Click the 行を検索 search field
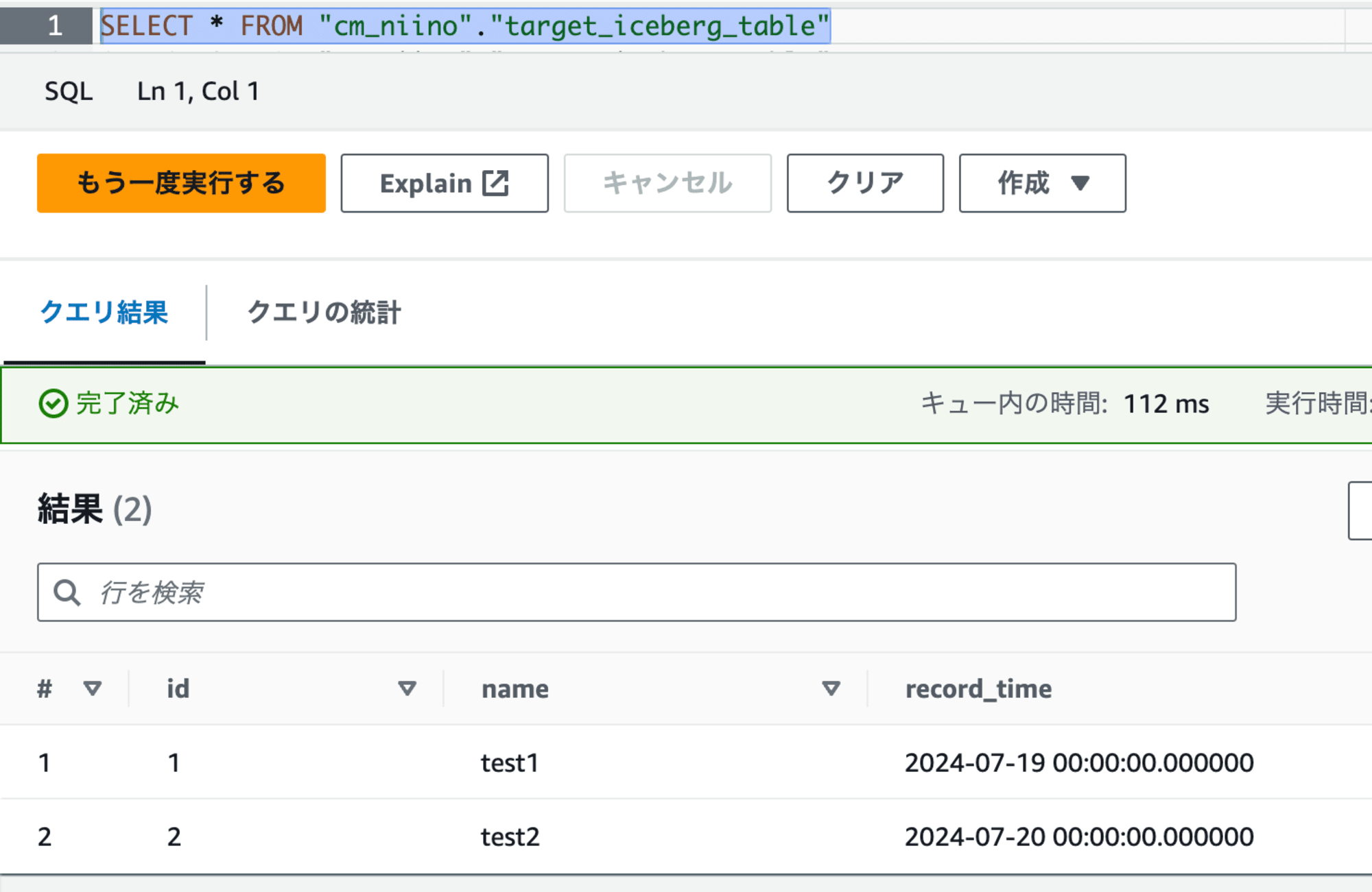This screenshot has width=1372, height=892. tap(637, 592)
